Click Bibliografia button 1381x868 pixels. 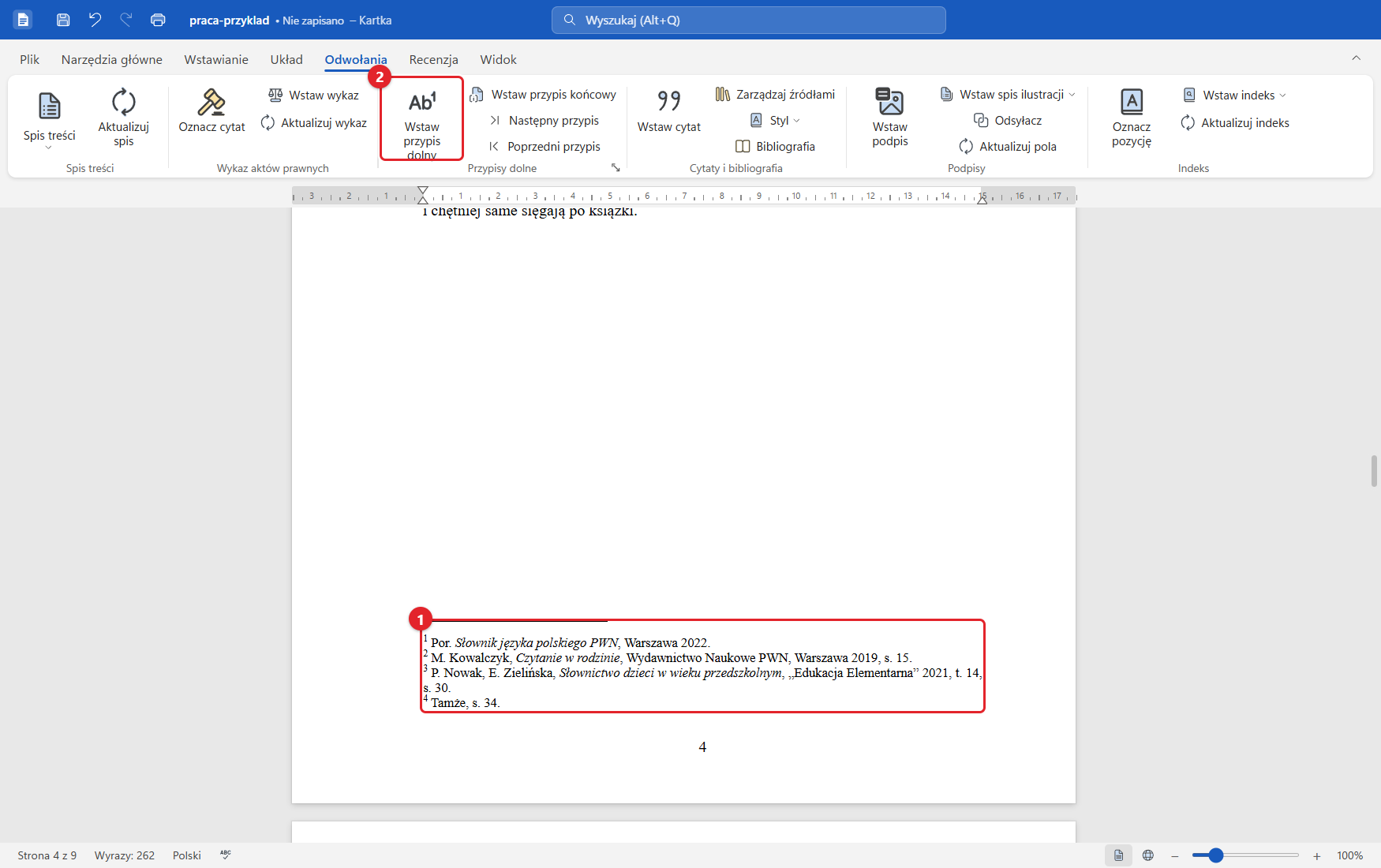coord(776,146)
